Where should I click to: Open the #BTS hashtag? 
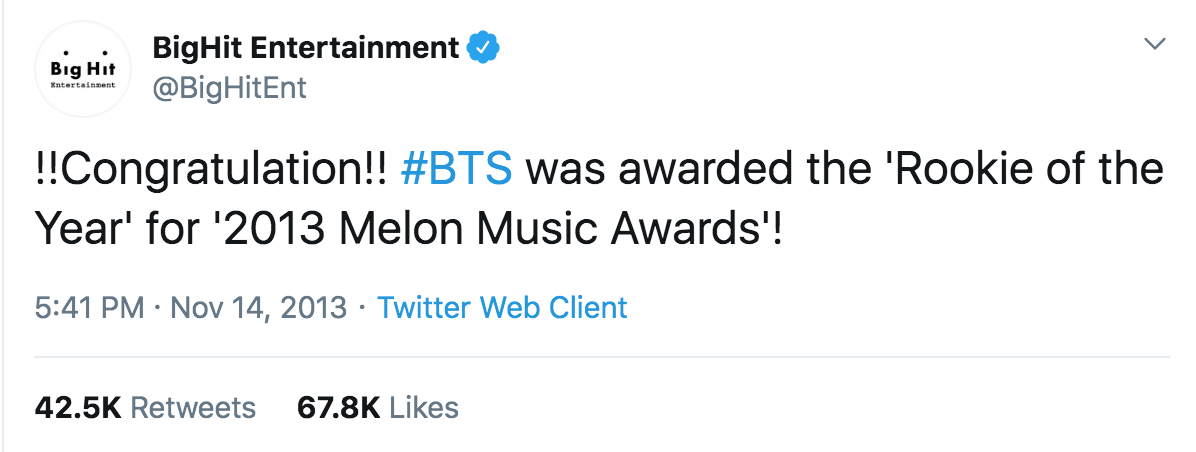coord(457,169)
